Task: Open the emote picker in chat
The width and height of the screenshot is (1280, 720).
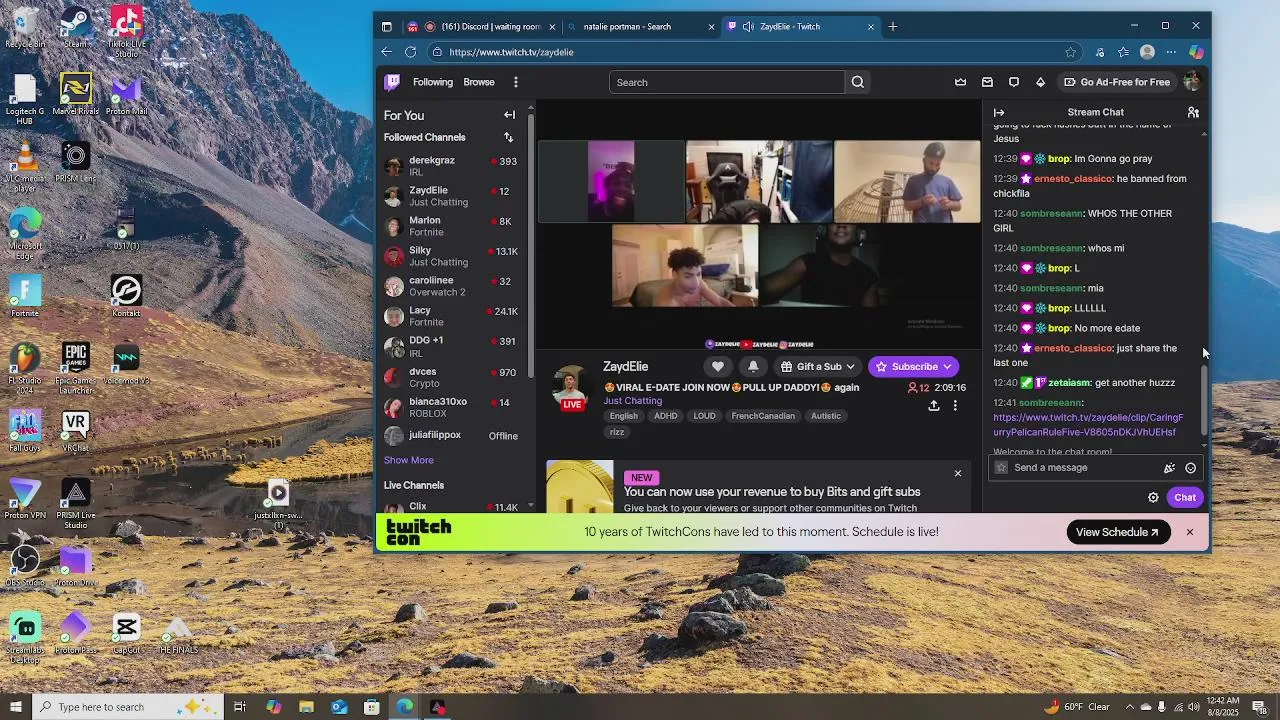Action: [x=1190, y=467]
